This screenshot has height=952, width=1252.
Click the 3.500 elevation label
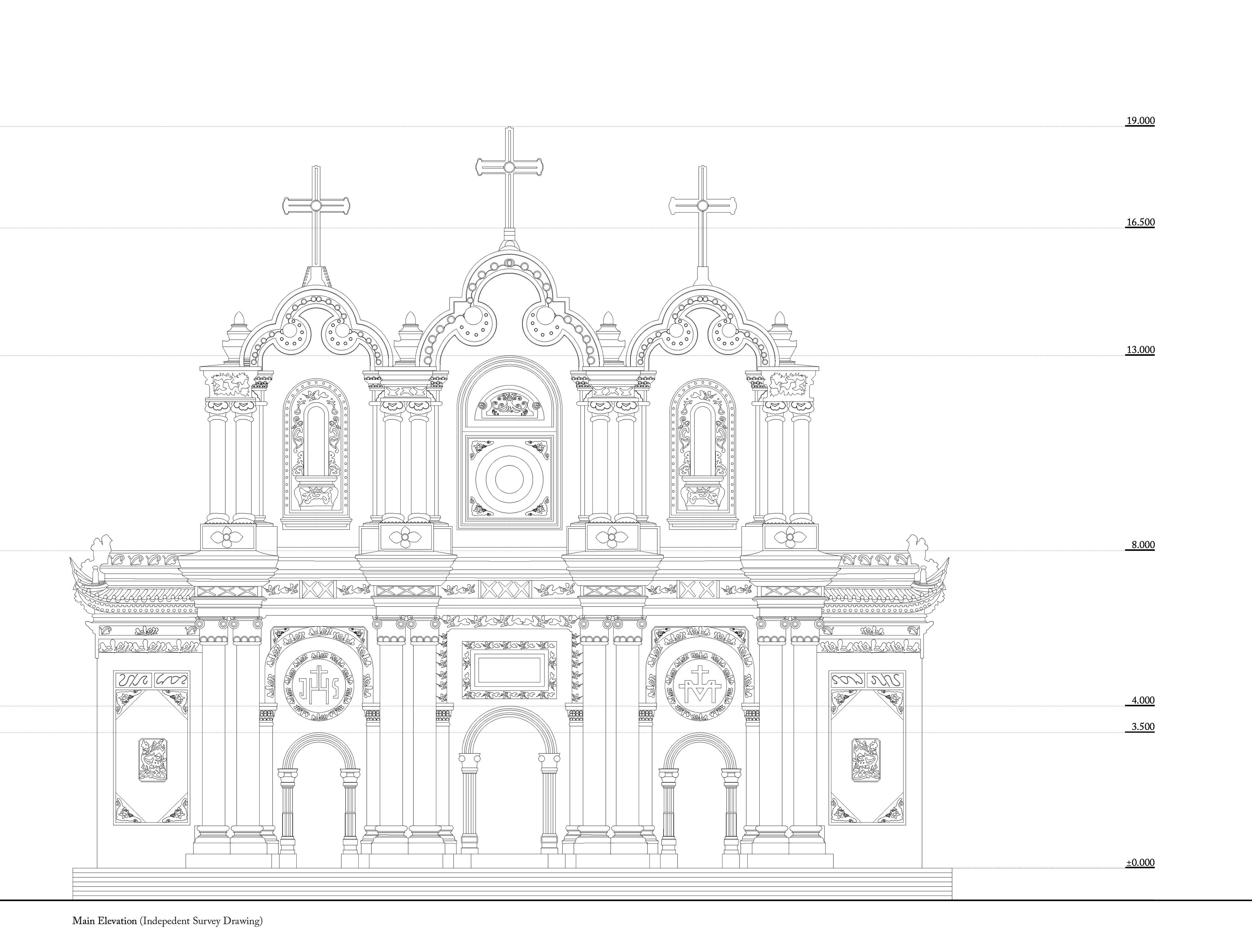(x=1142, y=726)
